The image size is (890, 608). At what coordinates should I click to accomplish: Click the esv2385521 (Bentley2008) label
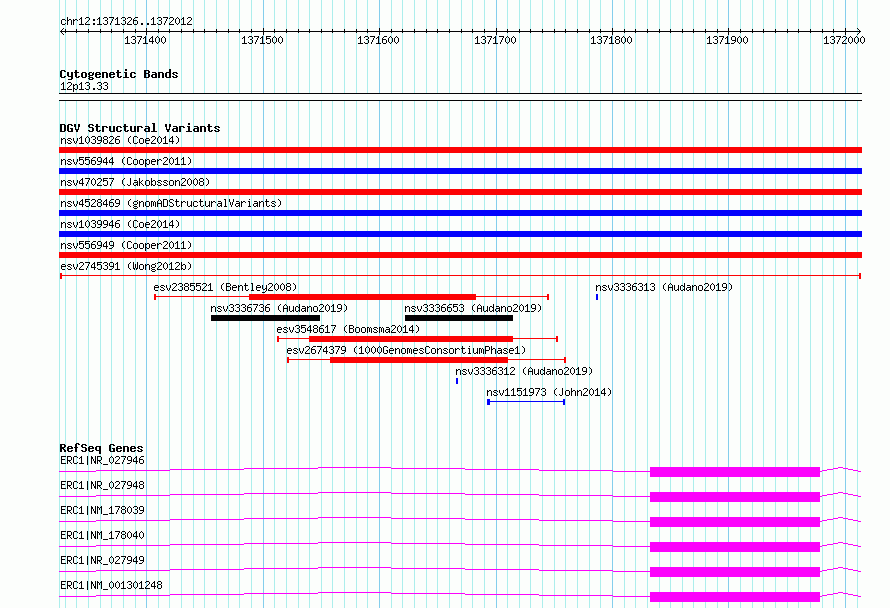click(225, 287)
